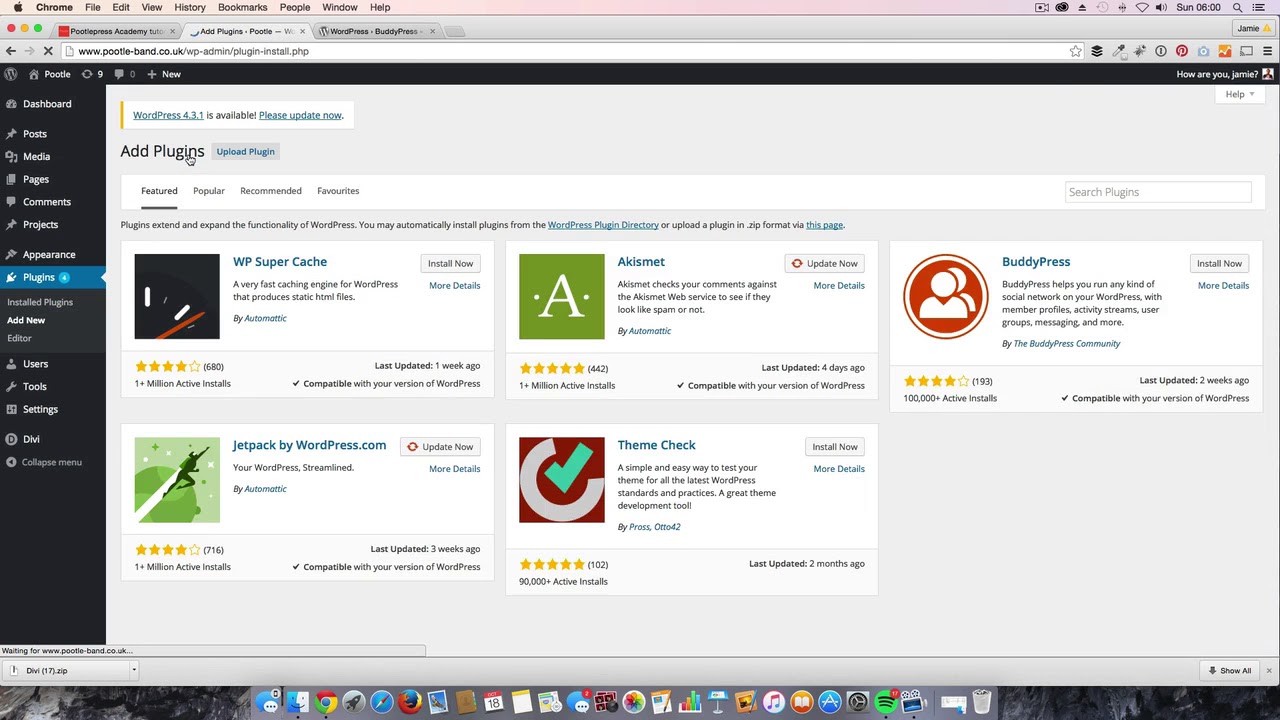Open the Comments section
This screenshot has height=720, width=1280.
[x=46, y=202]
